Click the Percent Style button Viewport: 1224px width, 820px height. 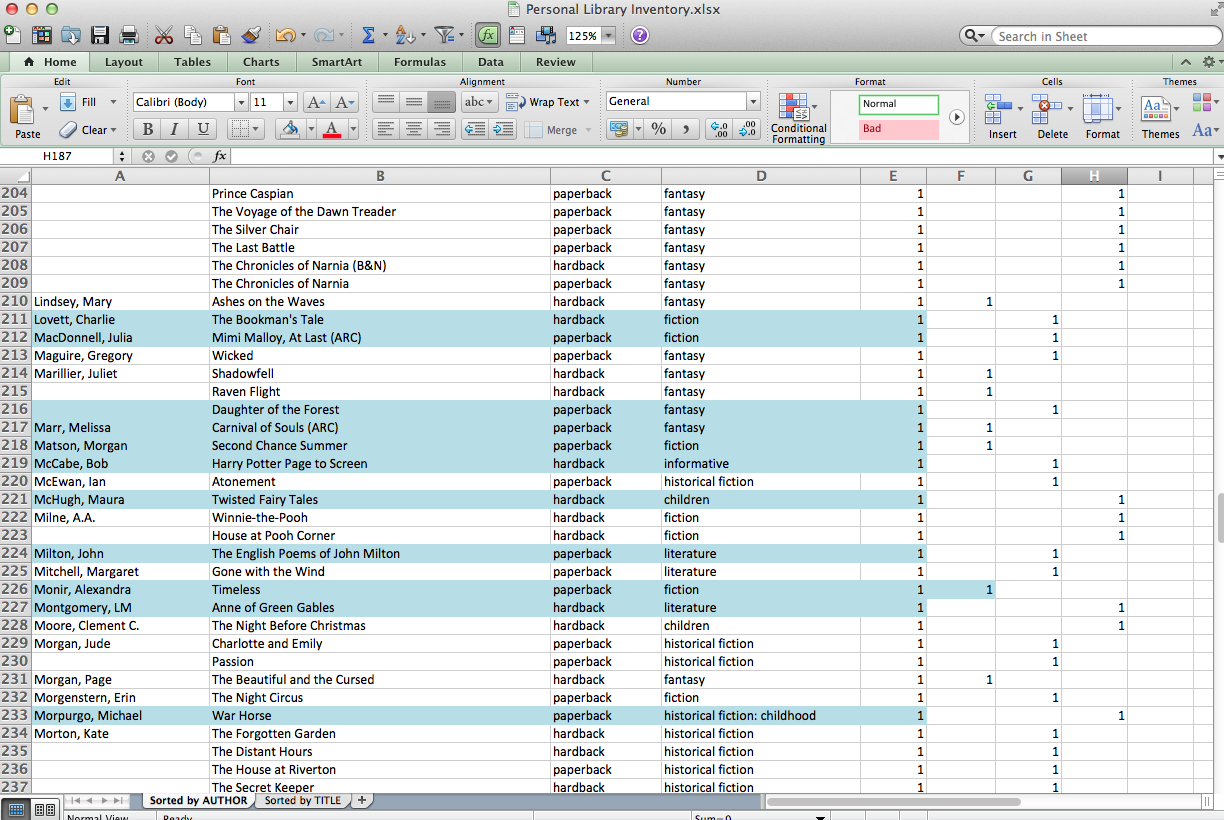pyautogui.click(x=658, y=129)
